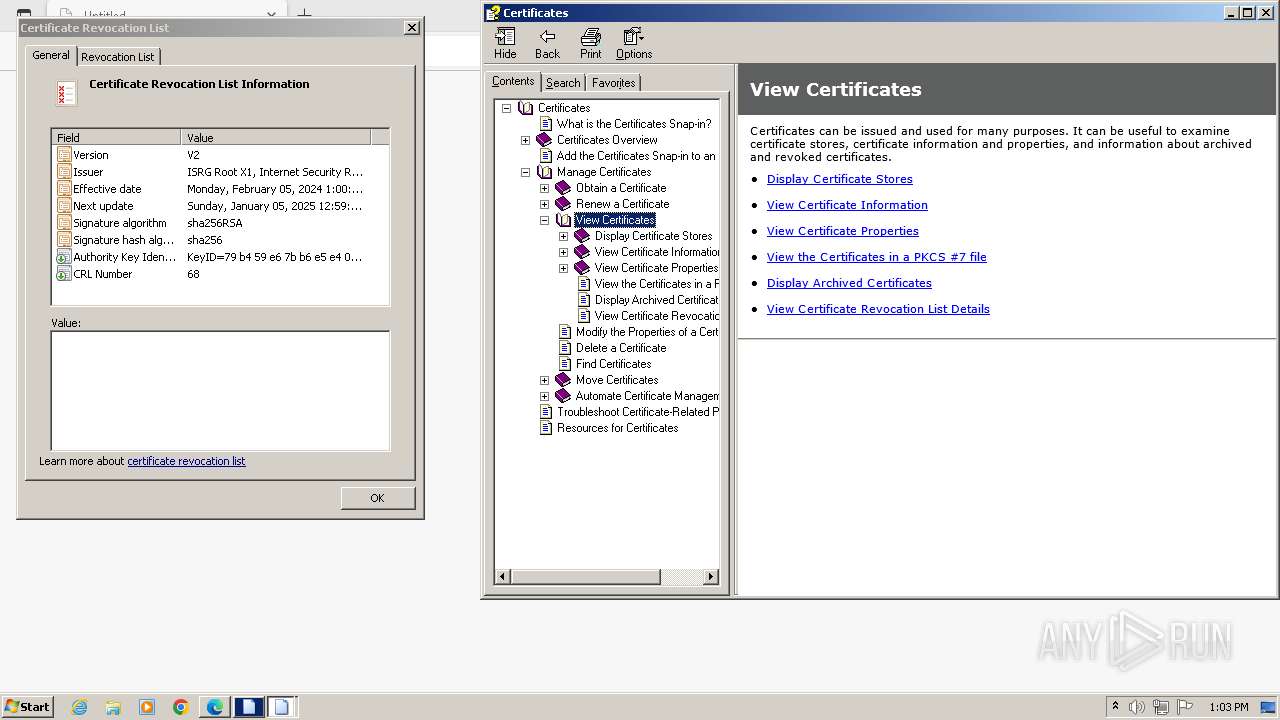The width and height of the screenshot is (1280, 720).
Task: Open View Certificate Revocation List Details link
Action: click(x=878, y=309)
